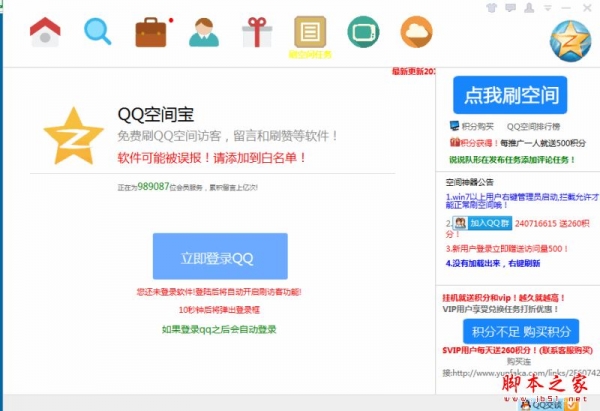Open the red house home icon
Screen dimensions: 600x411
[45, 32]
